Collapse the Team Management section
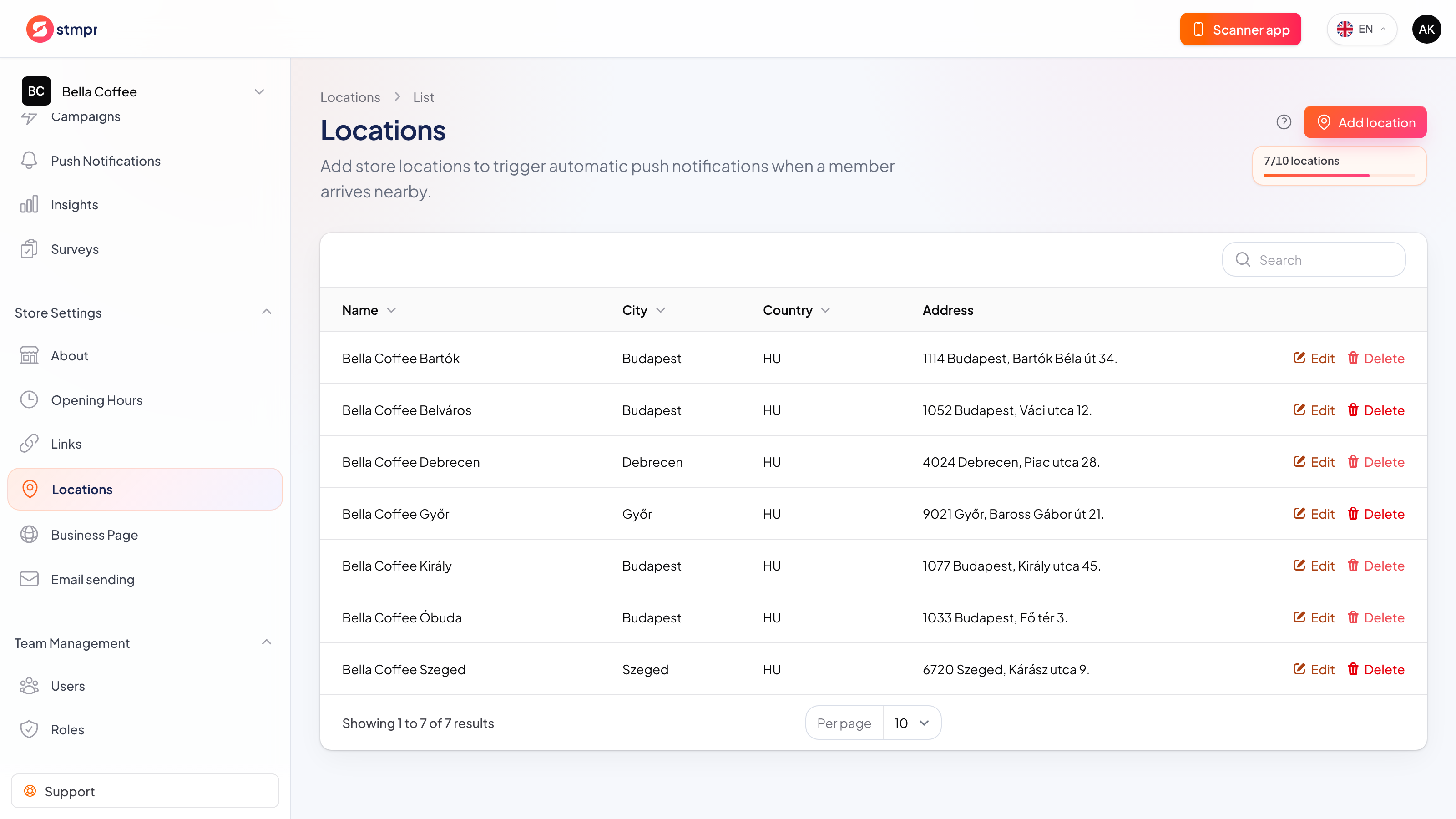The width and height of the screenshot is (1456, 819). click(267, 642)
